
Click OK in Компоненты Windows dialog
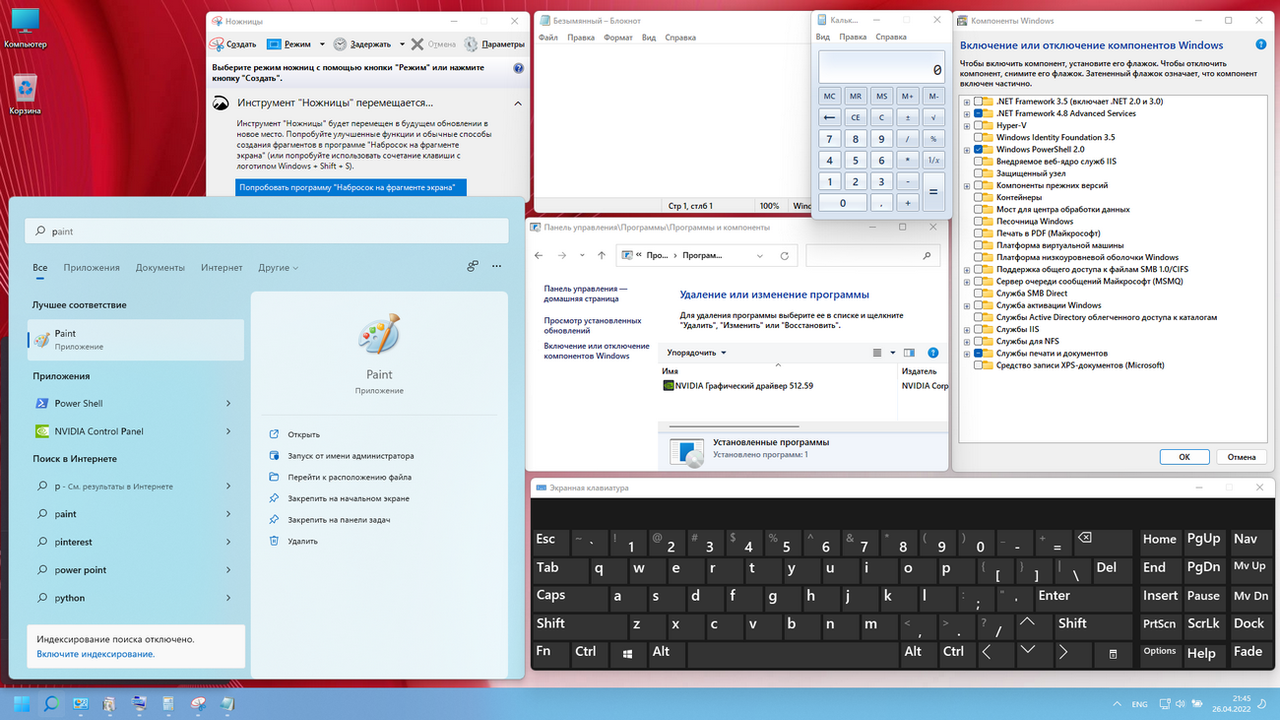pyautogui.click(x=1184, y=457)
